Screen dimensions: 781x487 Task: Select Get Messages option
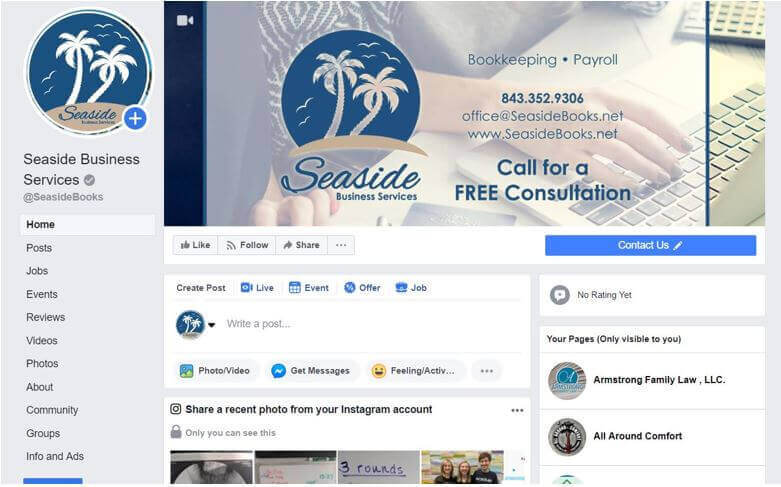point(311,371)
